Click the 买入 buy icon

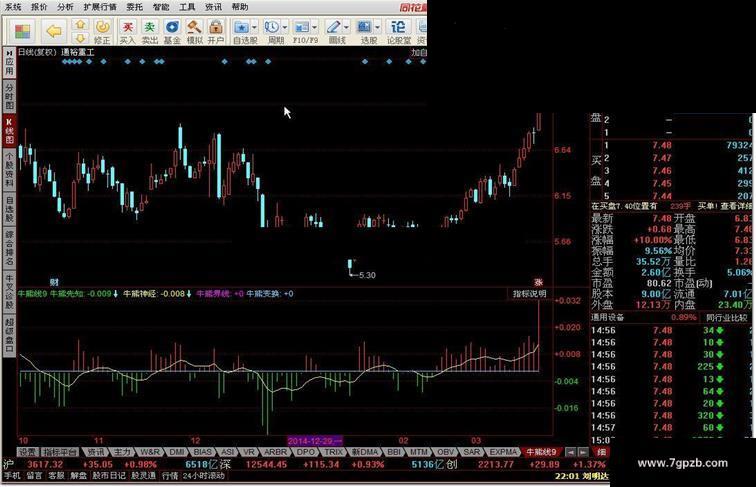127,32
